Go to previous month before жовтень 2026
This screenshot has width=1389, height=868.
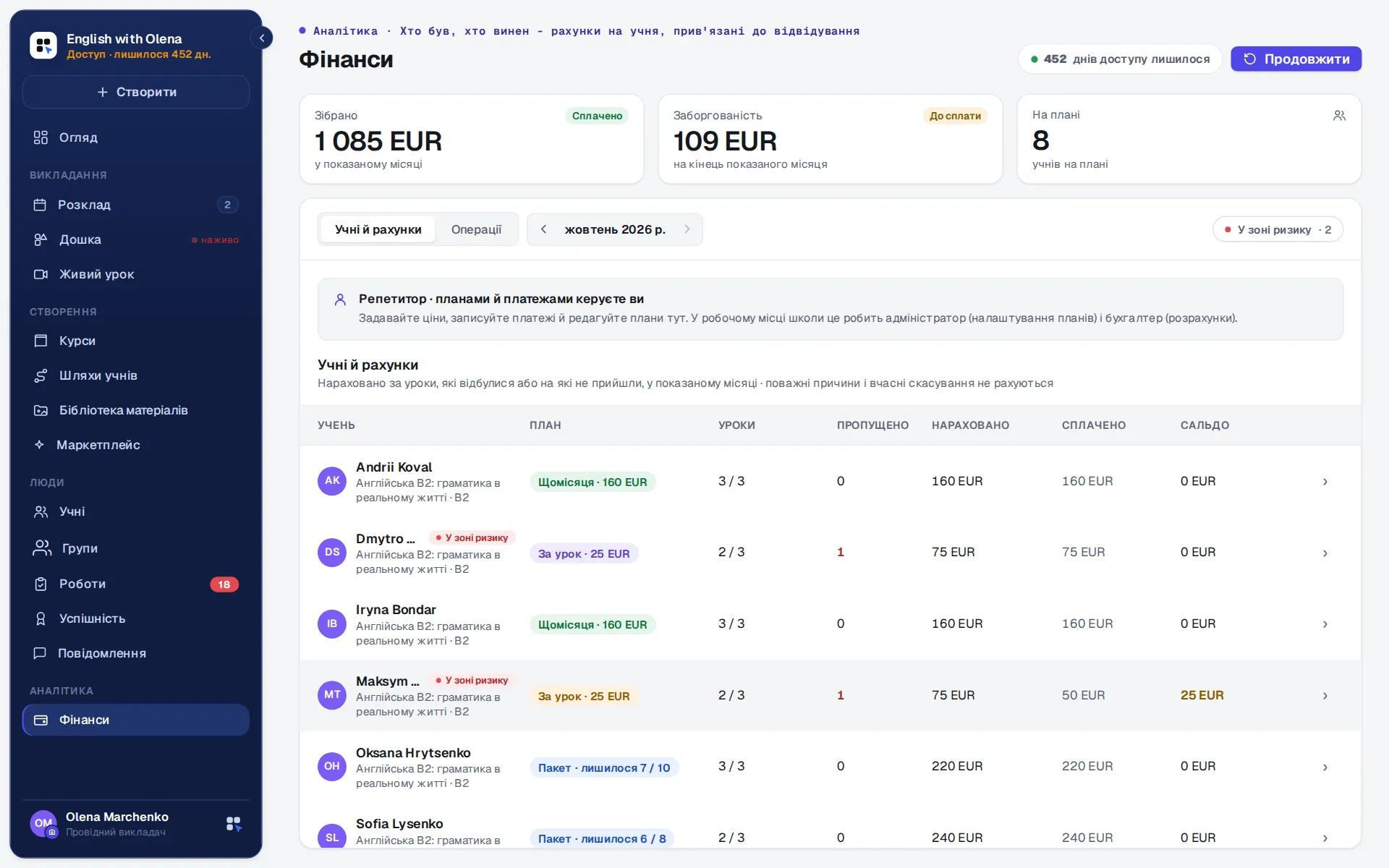(543, 229)
